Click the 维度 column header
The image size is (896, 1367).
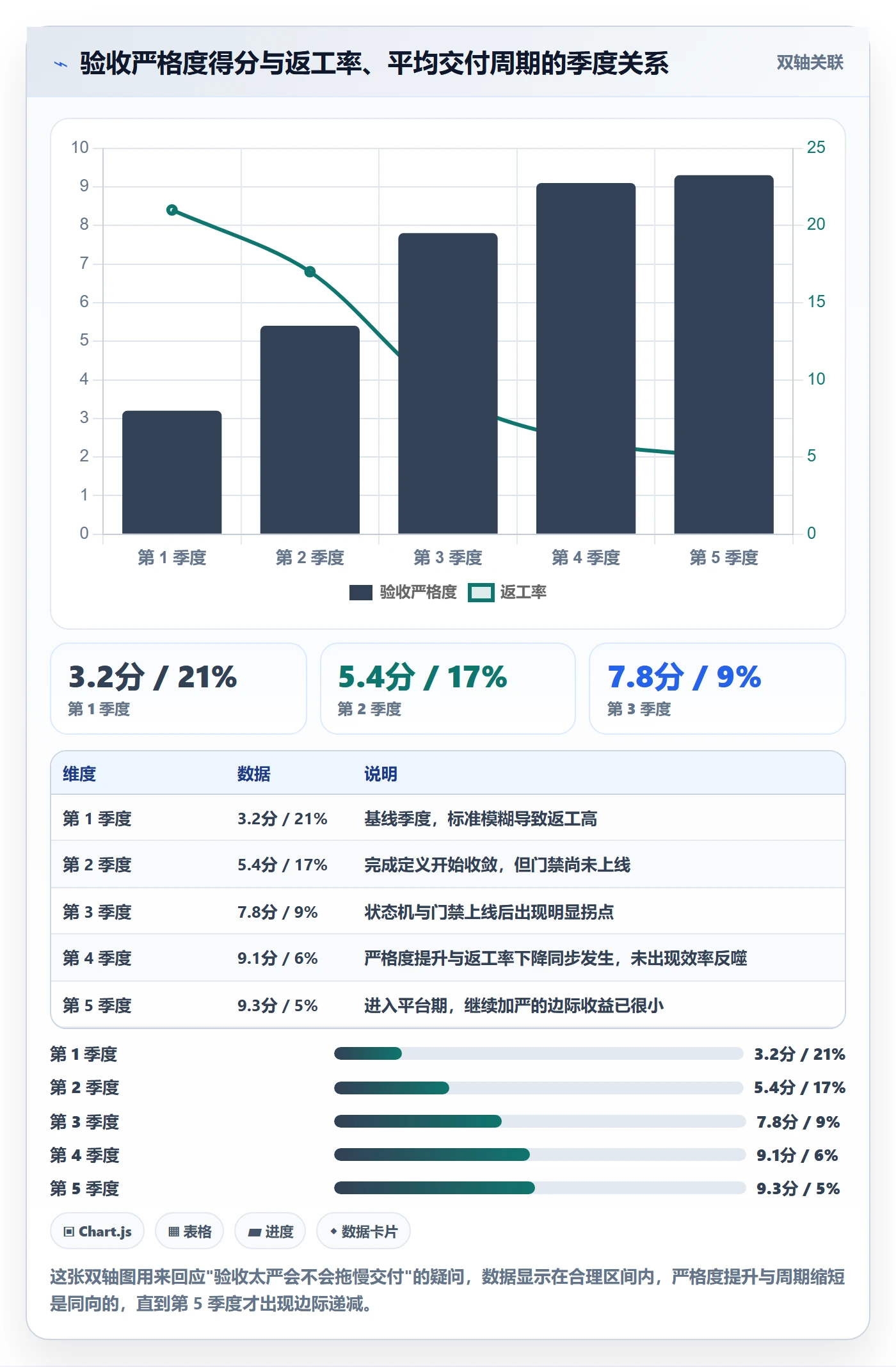point(79,774)
